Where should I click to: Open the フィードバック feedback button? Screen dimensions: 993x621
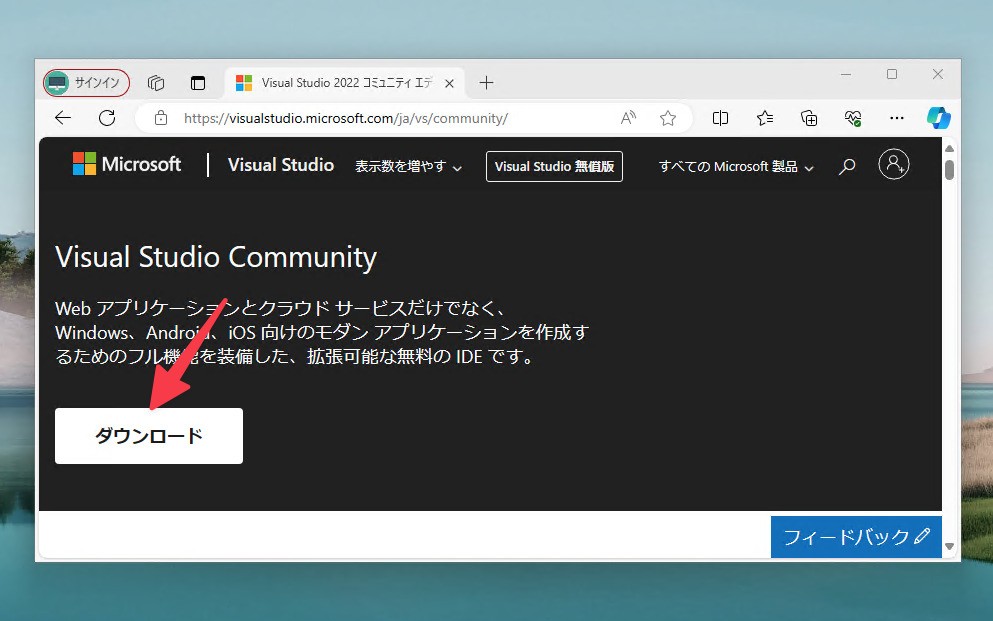coord(856,537)
